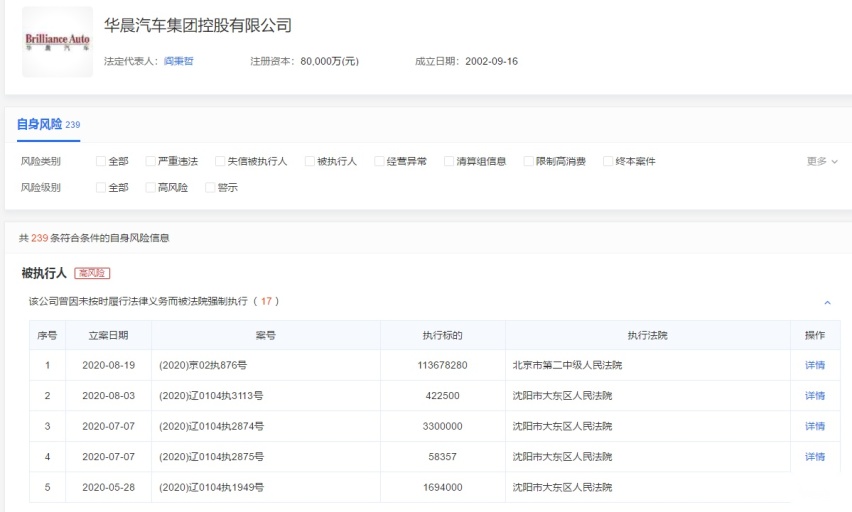The height and width of the screenshot is (512, 852).
Task: Select 沈阳市大东区人民法院 in row 2
Action: (562, 396)
